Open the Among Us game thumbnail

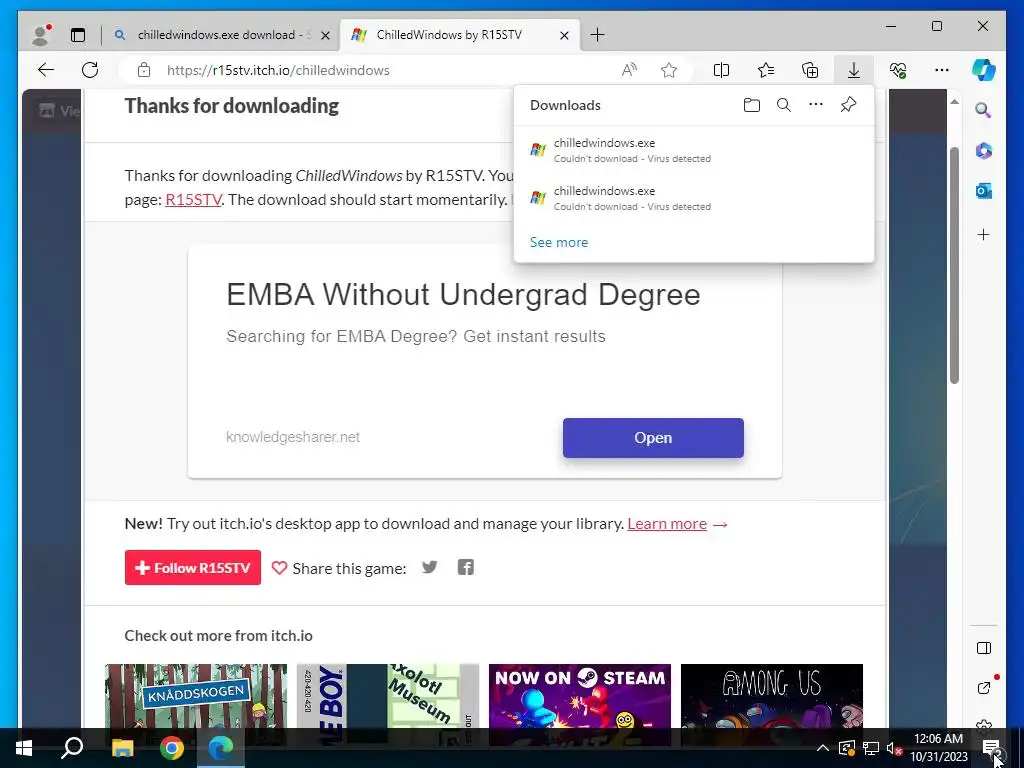tap(772, 696)
